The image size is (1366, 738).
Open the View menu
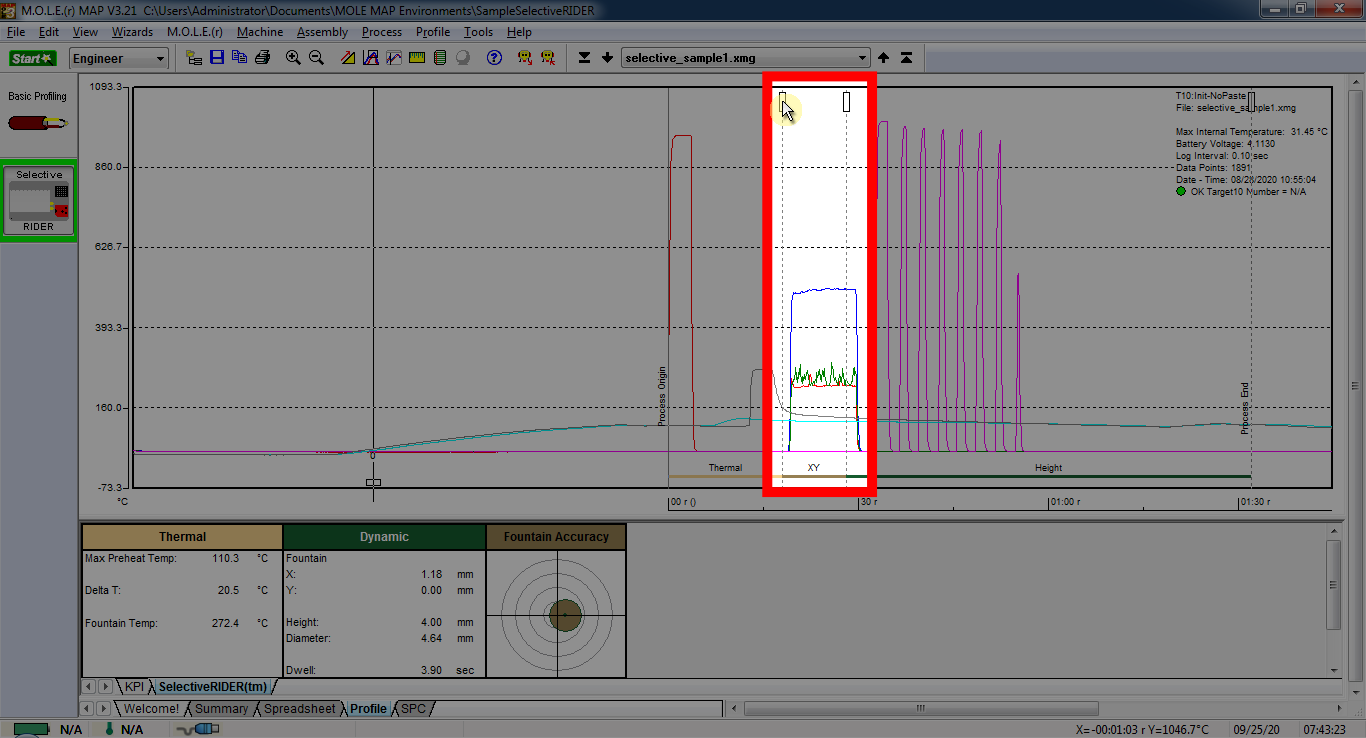(85, 32)
